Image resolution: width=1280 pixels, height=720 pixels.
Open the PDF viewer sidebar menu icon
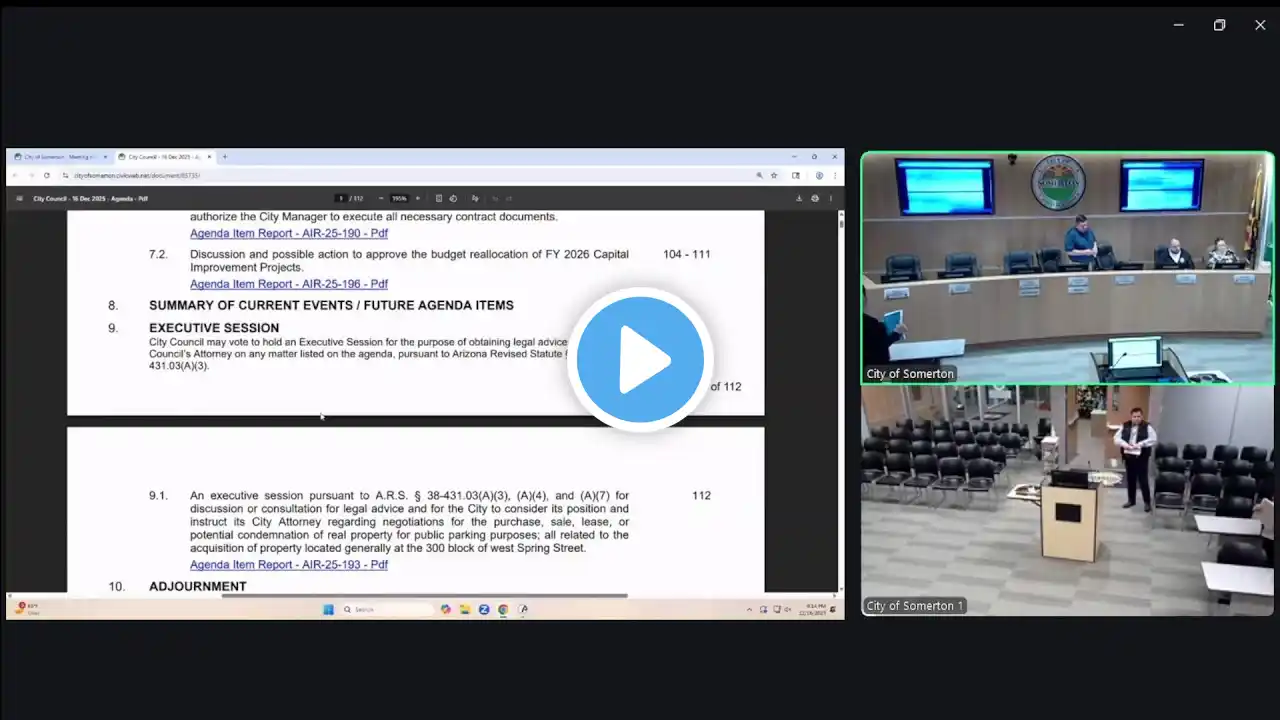[19, 198]
